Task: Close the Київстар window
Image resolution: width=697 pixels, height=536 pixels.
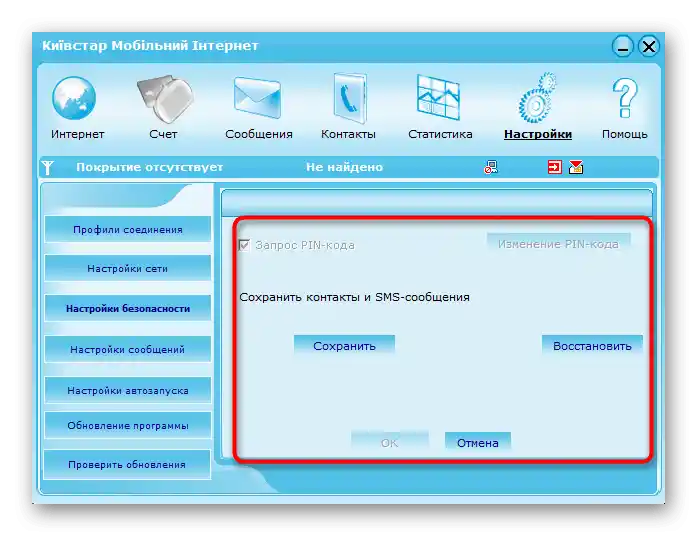Action: 649,46
